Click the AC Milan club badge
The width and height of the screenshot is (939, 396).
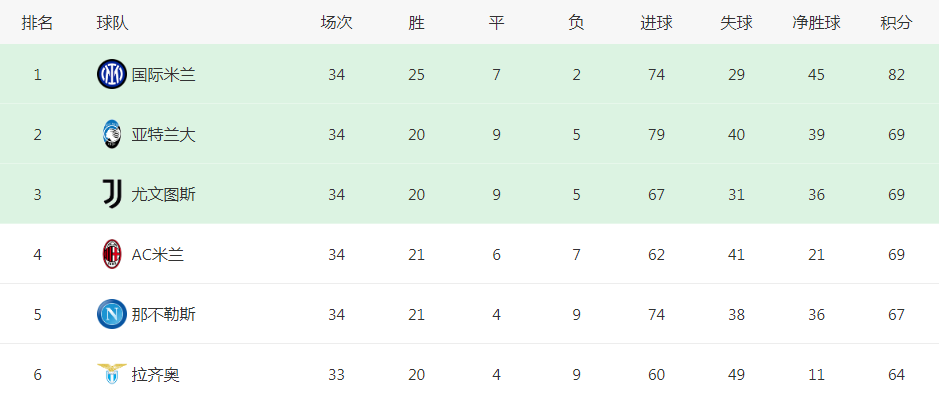[112, 255]
